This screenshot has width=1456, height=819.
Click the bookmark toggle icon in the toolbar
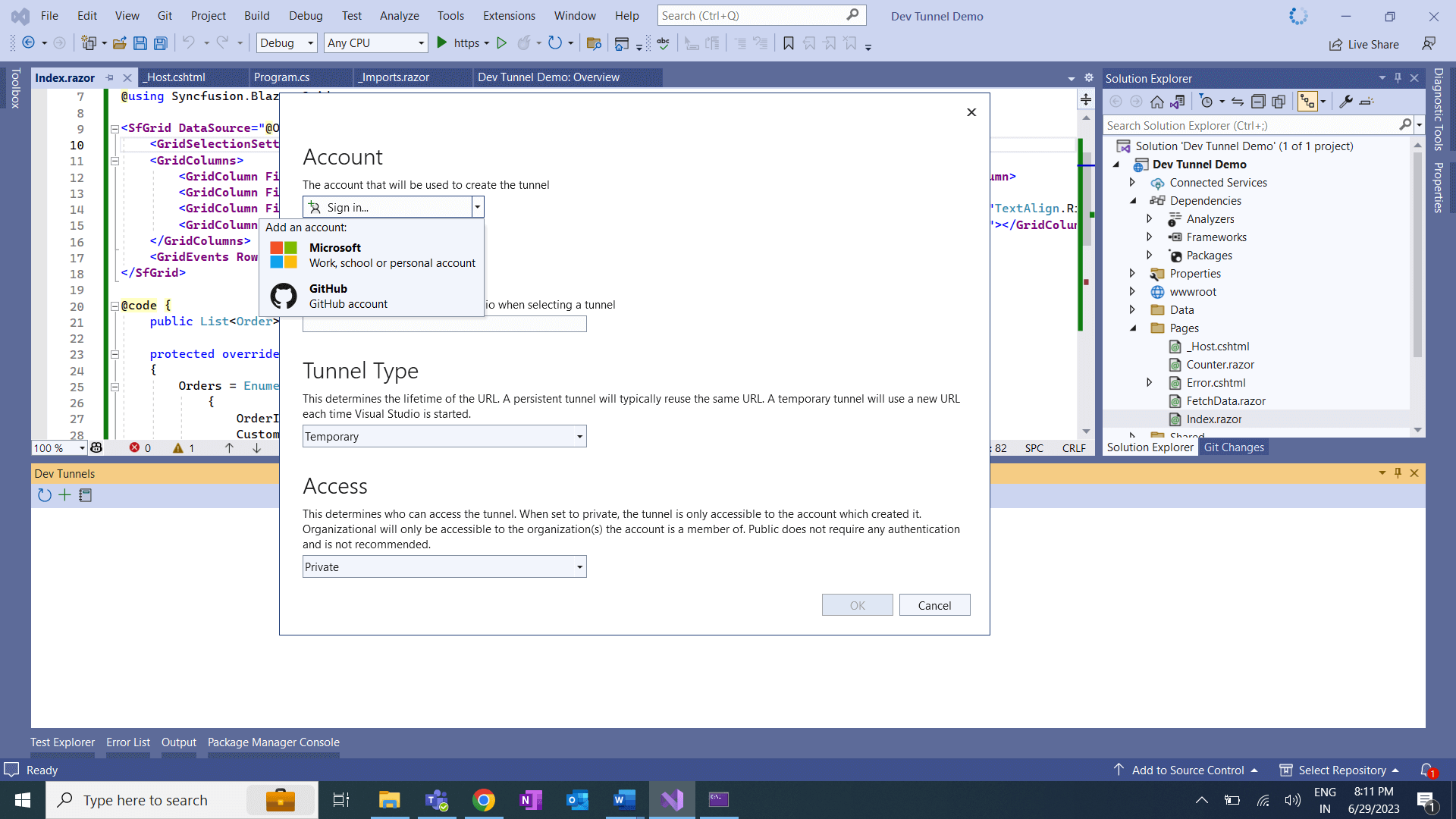[789, 43]
